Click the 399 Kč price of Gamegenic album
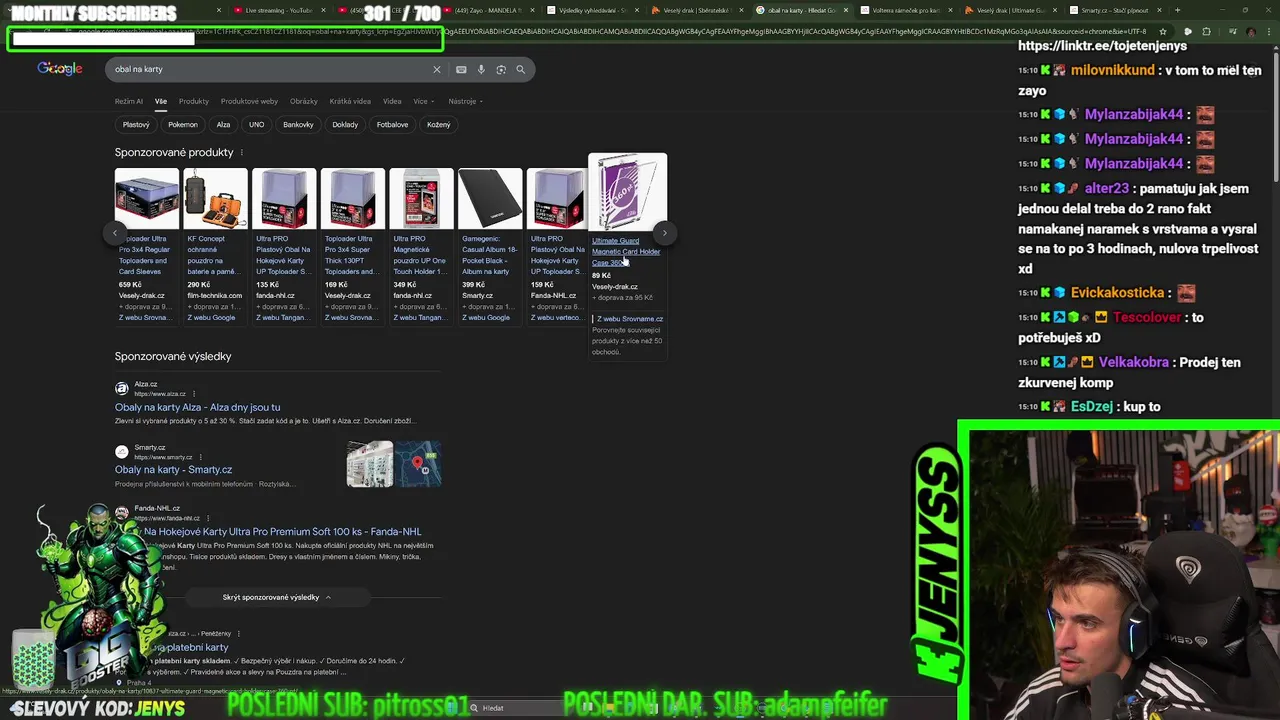 click(x=472, y=285)
